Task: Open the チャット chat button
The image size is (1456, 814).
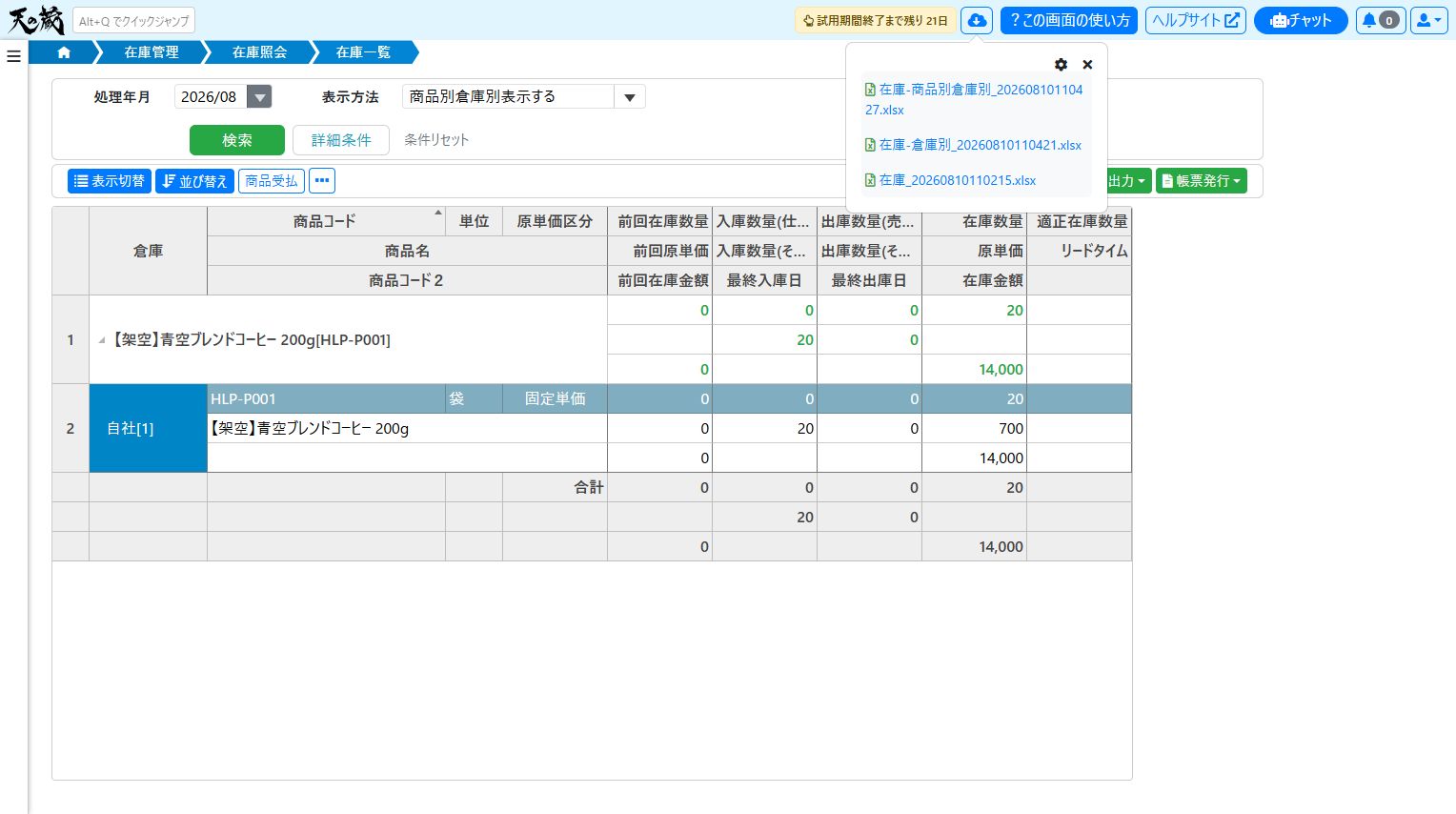Action: point(1301,20)
